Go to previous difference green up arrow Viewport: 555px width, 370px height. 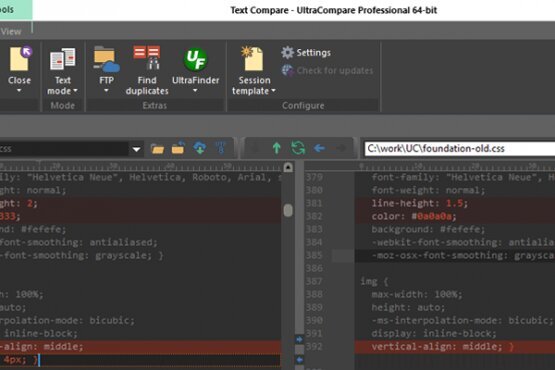click(277, 148)
